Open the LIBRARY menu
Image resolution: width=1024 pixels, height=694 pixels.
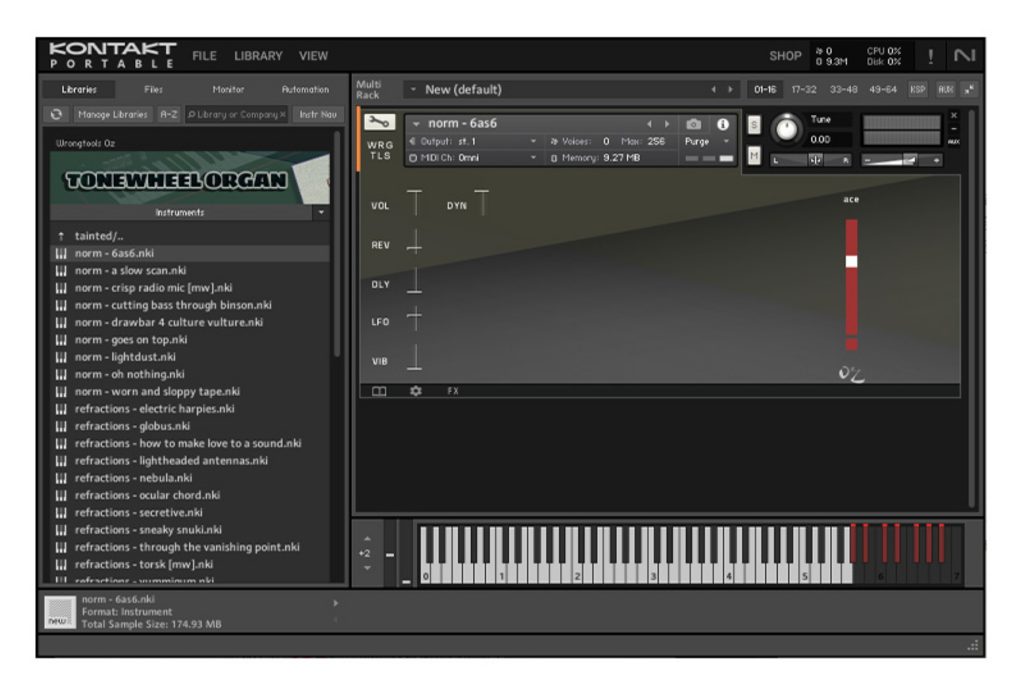pyautogui.click(x=258, y=56)
